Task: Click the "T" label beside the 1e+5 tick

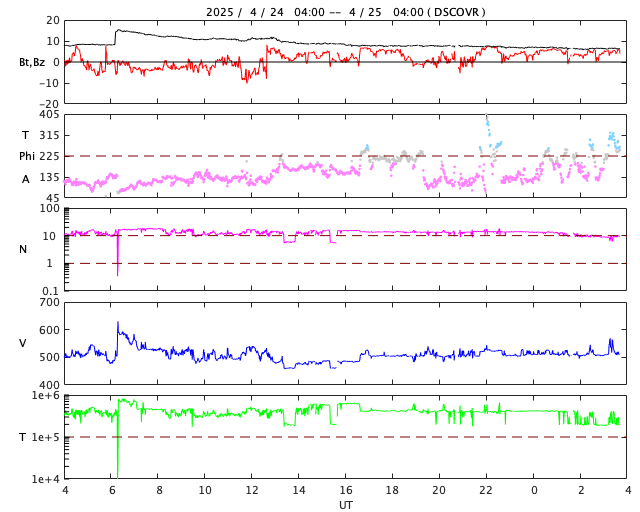Action: (23, 437)
